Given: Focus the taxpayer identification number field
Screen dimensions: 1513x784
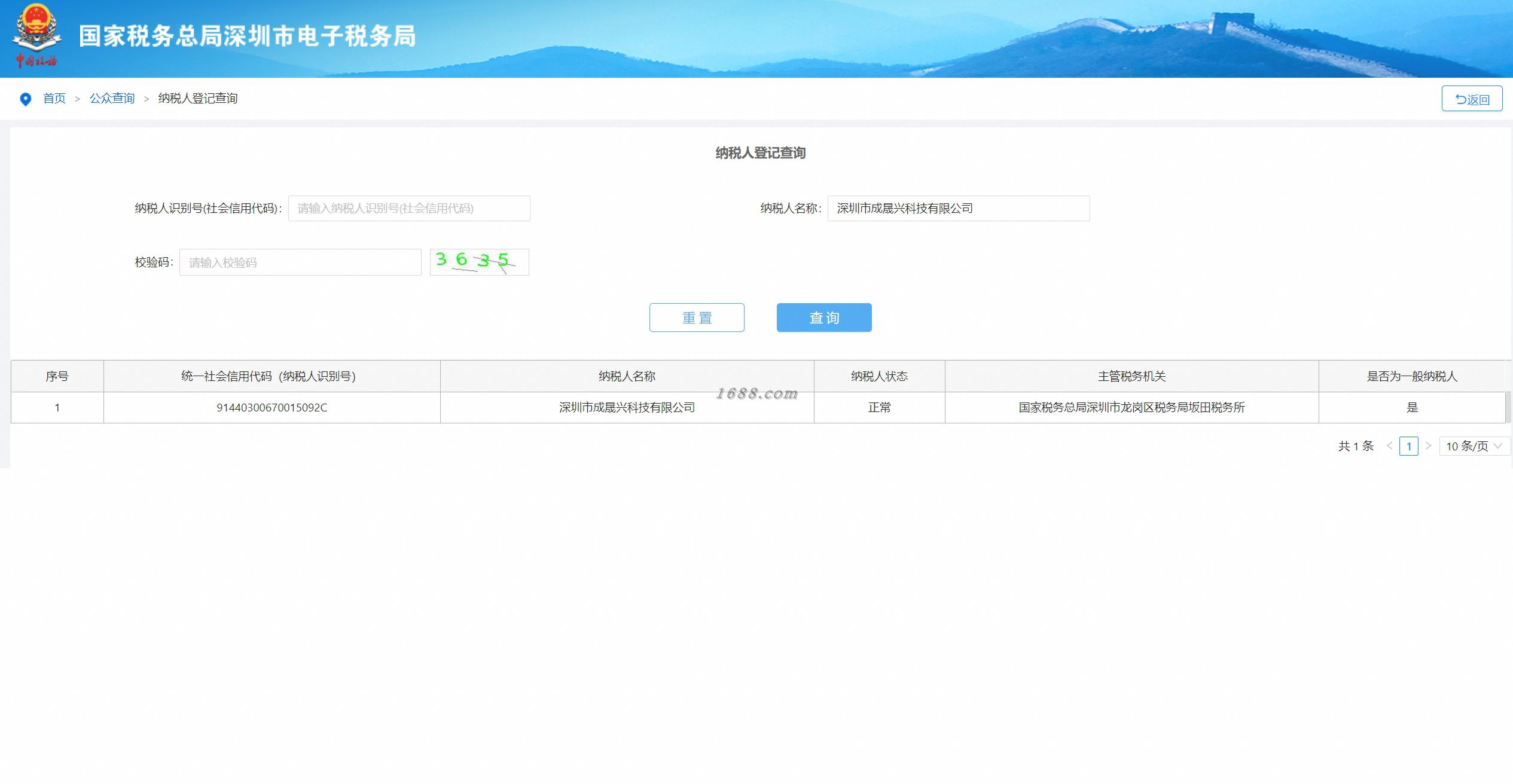Looking at the screenshot, I should pos(409,209).
